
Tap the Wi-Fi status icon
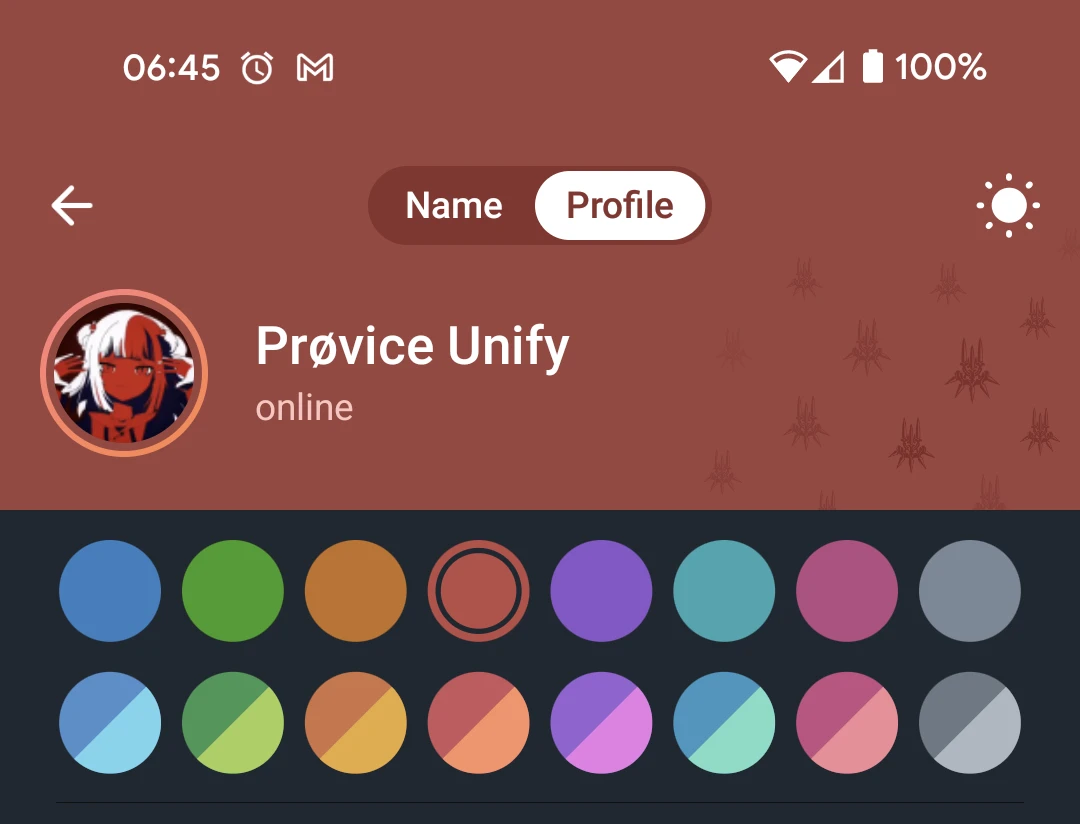click(x=788, y=67)
